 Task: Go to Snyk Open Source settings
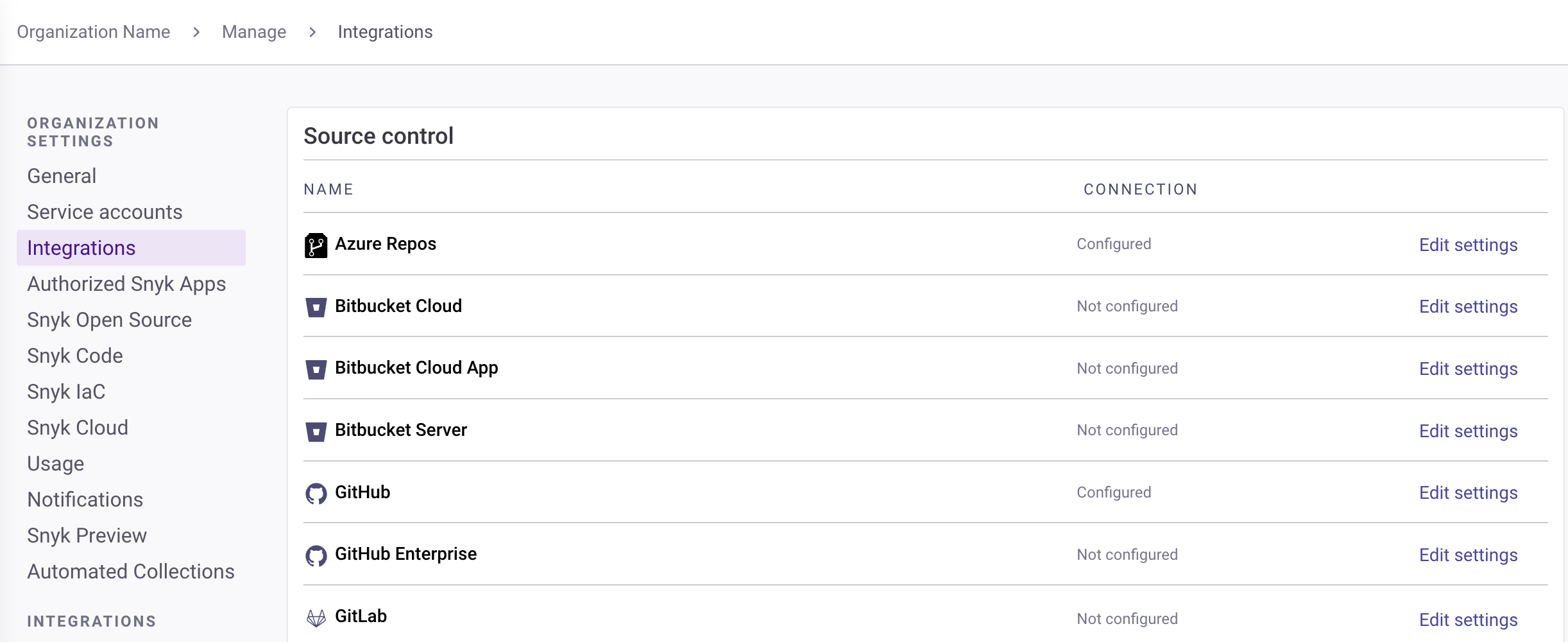click(110, 319)
